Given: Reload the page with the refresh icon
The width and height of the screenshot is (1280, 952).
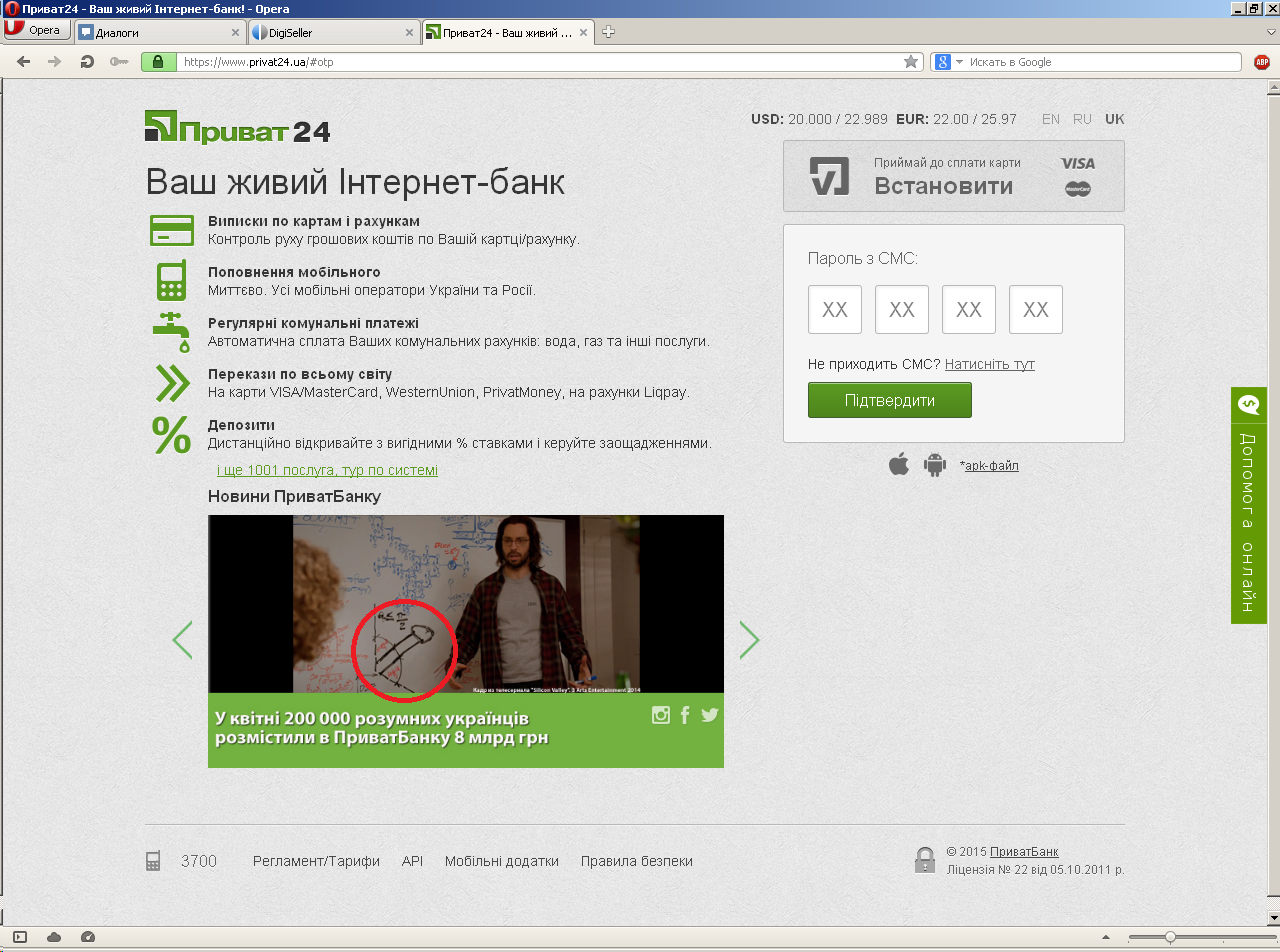Looking at the screenshot, I should coord(87,62).
